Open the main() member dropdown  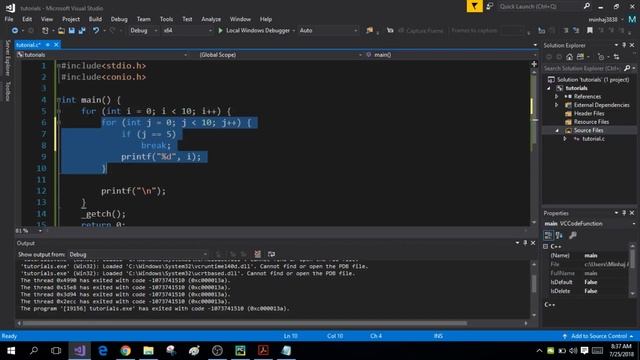451,55
